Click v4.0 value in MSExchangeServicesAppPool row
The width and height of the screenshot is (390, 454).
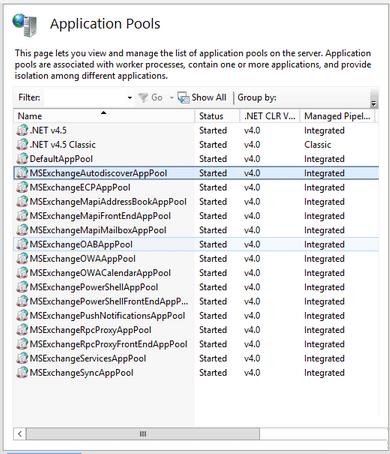pyautogui.click(x=252, y=359)
